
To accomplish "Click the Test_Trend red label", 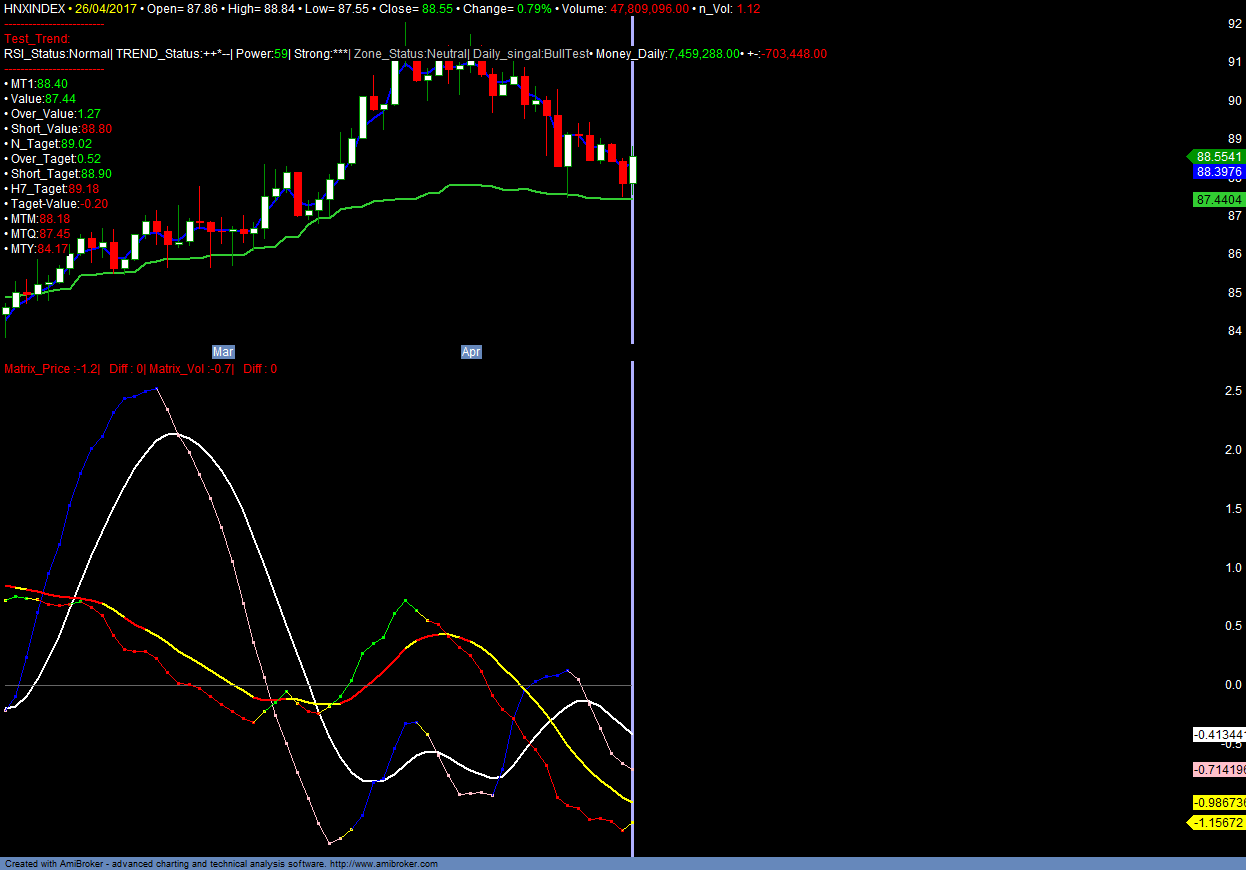I will point(37,39).
